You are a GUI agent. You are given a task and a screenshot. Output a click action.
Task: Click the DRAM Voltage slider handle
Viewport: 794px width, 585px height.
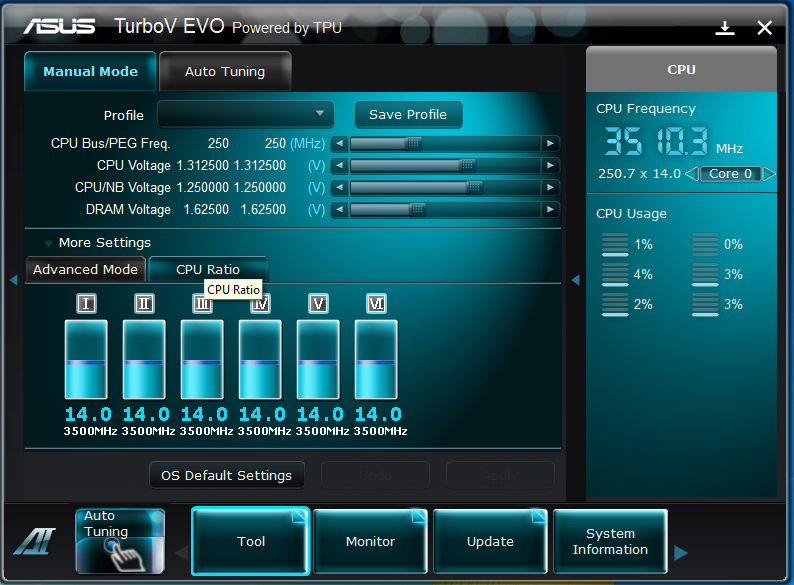pos(417,209)
